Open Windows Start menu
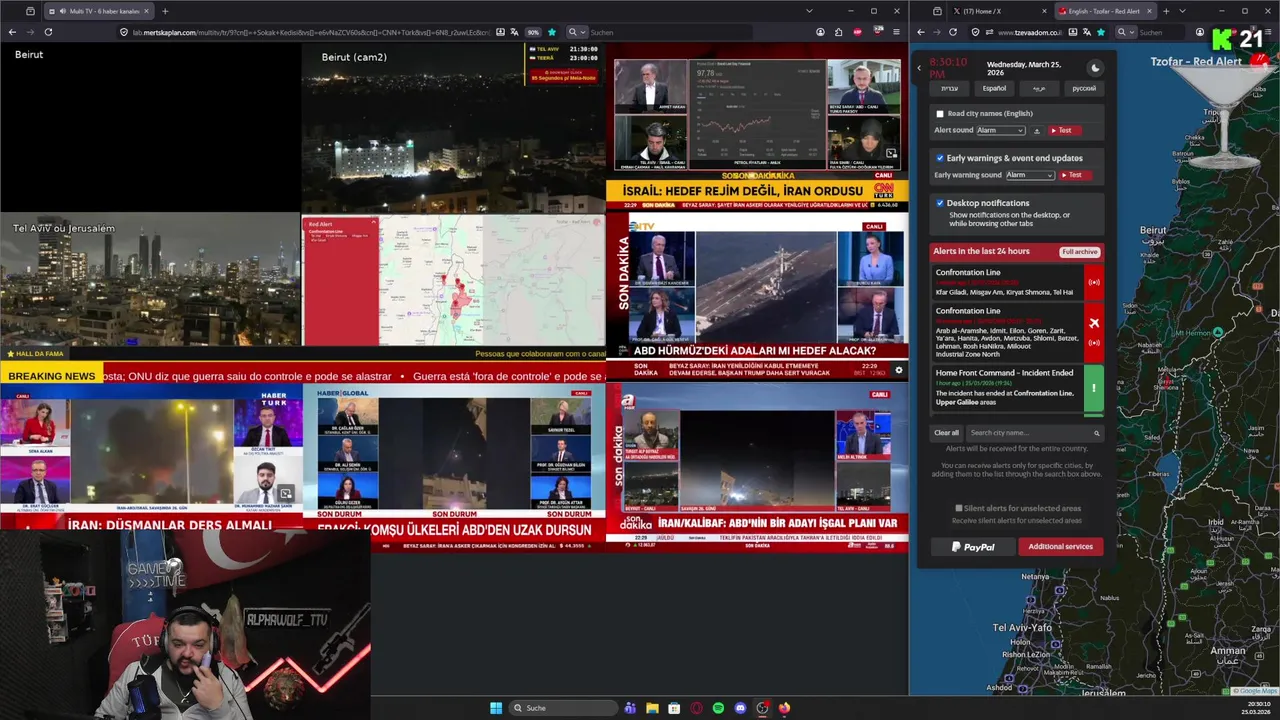This screenshot has height=720, width=1280. [x=496, y=708]
